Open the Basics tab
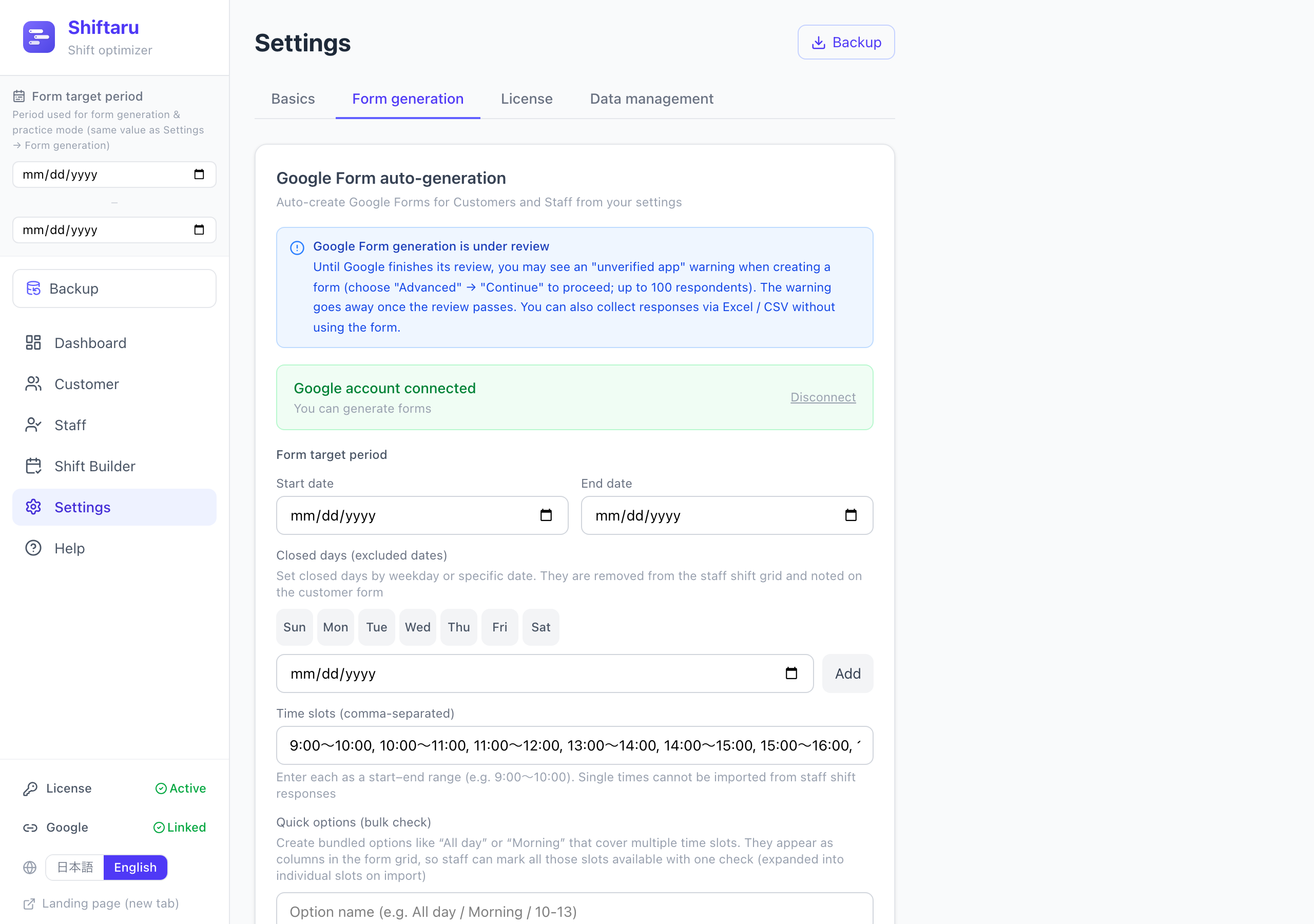 (293, 99)
